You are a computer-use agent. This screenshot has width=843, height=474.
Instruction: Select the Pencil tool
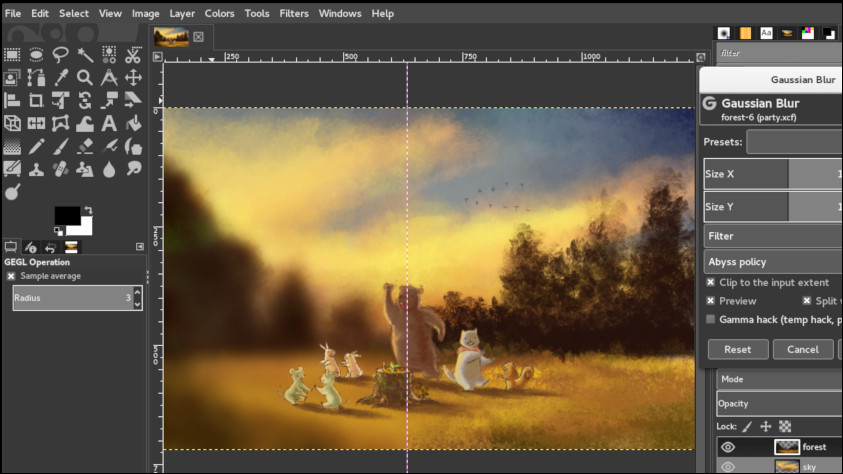tap(36, 147)
